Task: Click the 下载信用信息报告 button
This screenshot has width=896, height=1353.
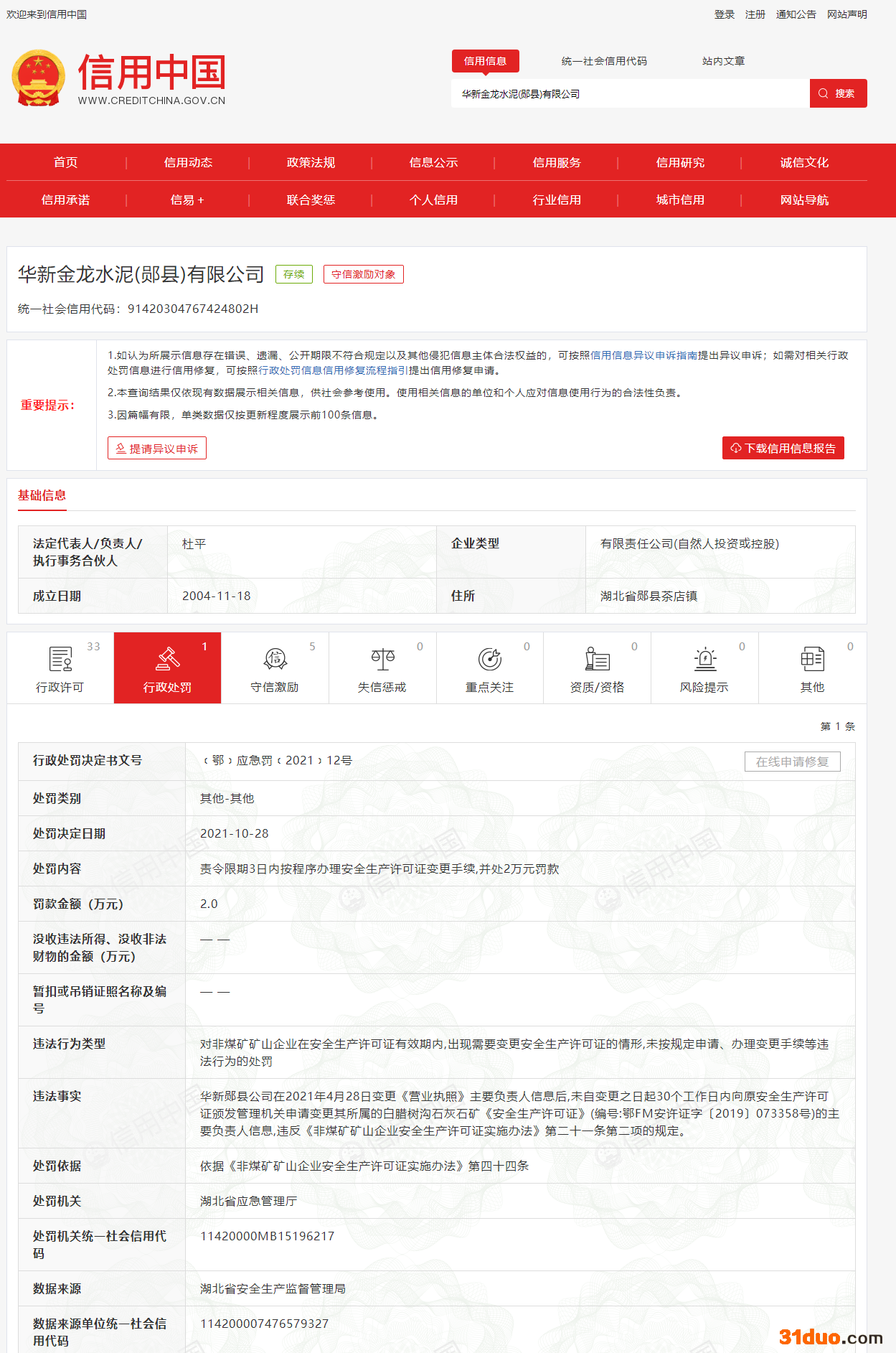Action: [x=783, y=448]
